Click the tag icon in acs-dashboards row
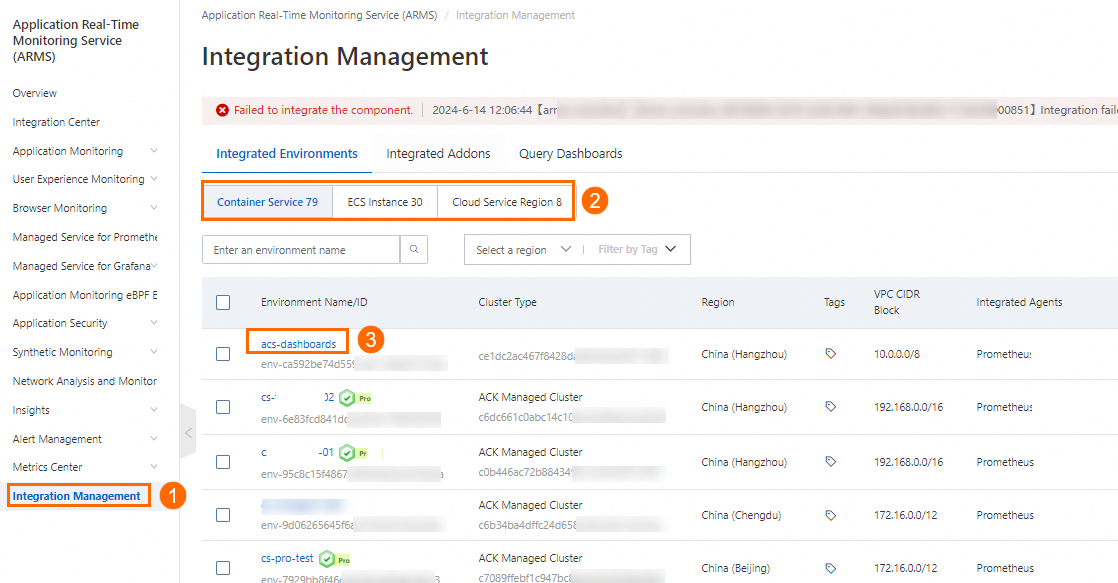Screen dimensions: 1118x583 tap(830, 353)
